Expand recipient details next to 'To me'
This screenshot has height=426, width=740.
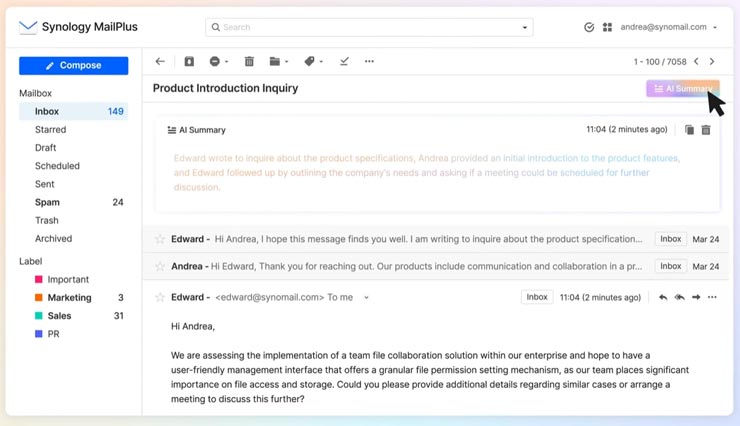366,298
